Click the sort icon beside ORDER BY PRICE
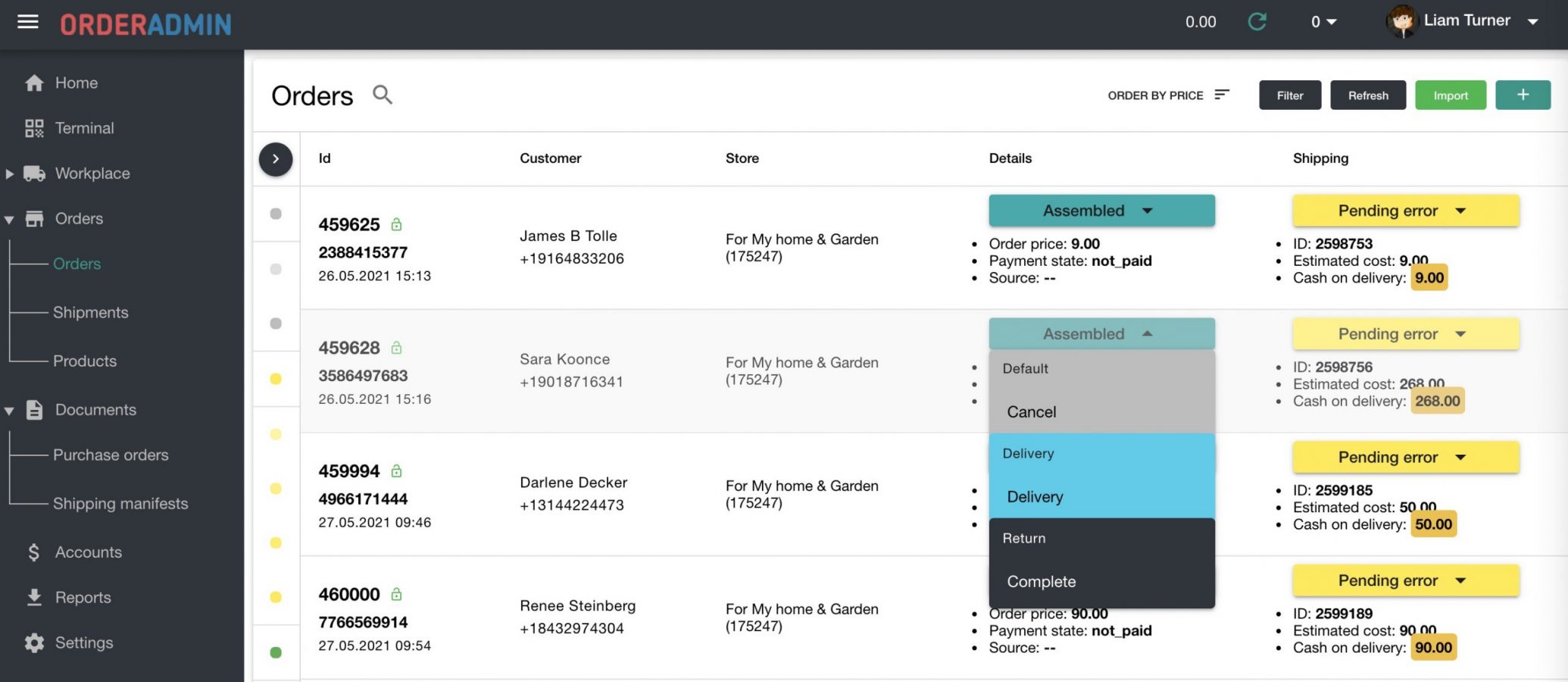Viewport: 1568px width, 682px height. coord(1222,94)
